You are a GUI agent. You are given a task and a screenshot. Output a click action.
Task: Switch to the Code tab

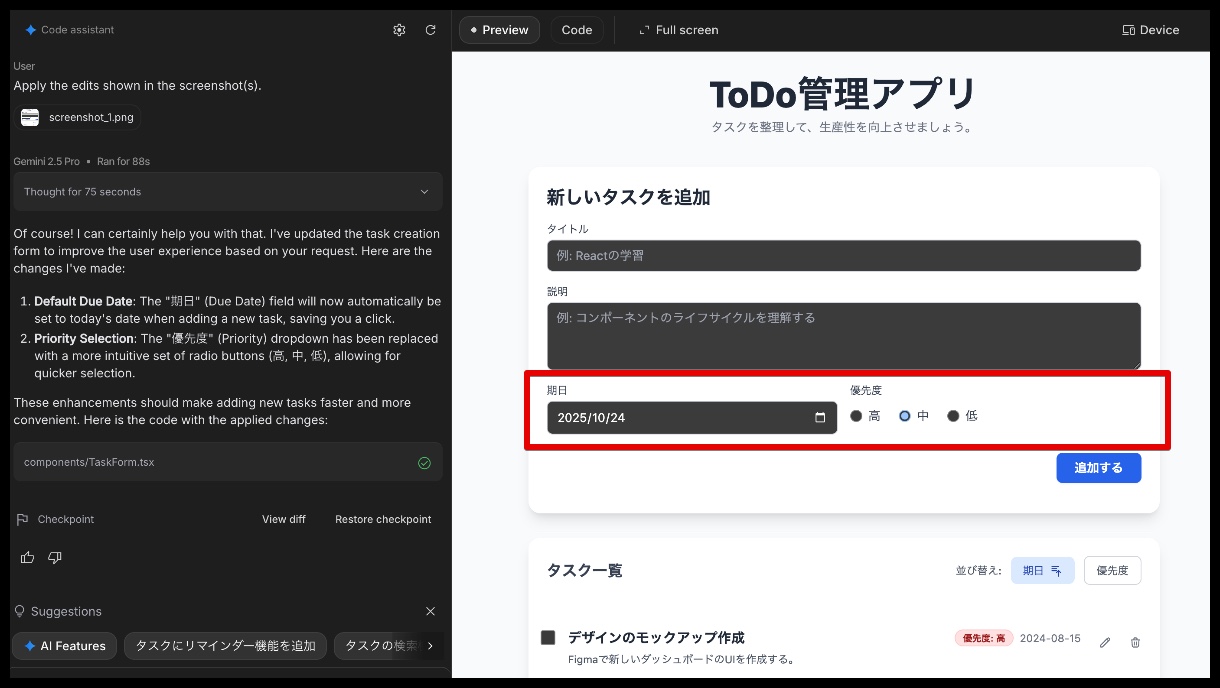[577, 30]
